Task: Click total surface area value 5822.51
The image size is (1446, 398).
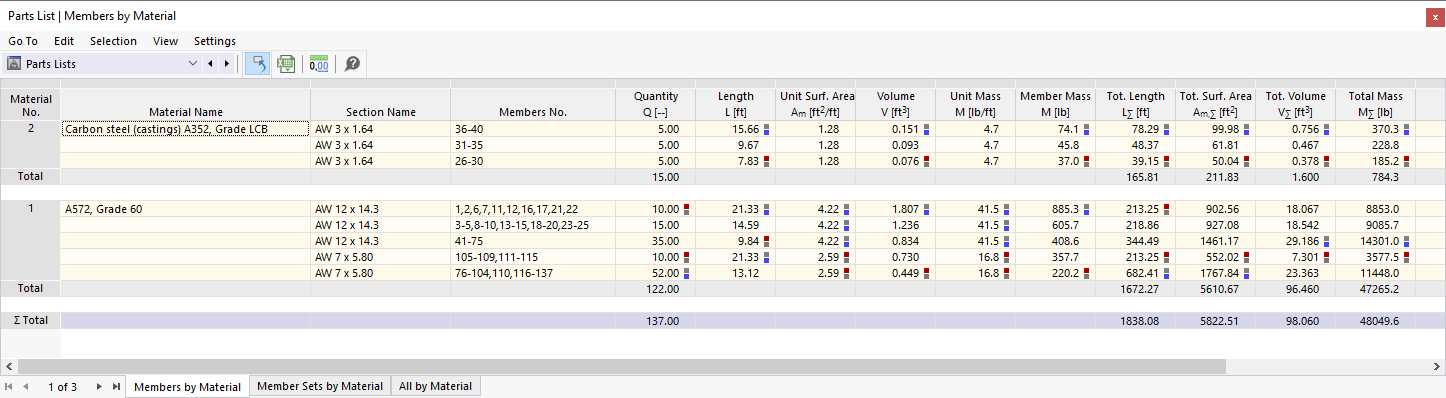Action: (x=1216, y=321)
